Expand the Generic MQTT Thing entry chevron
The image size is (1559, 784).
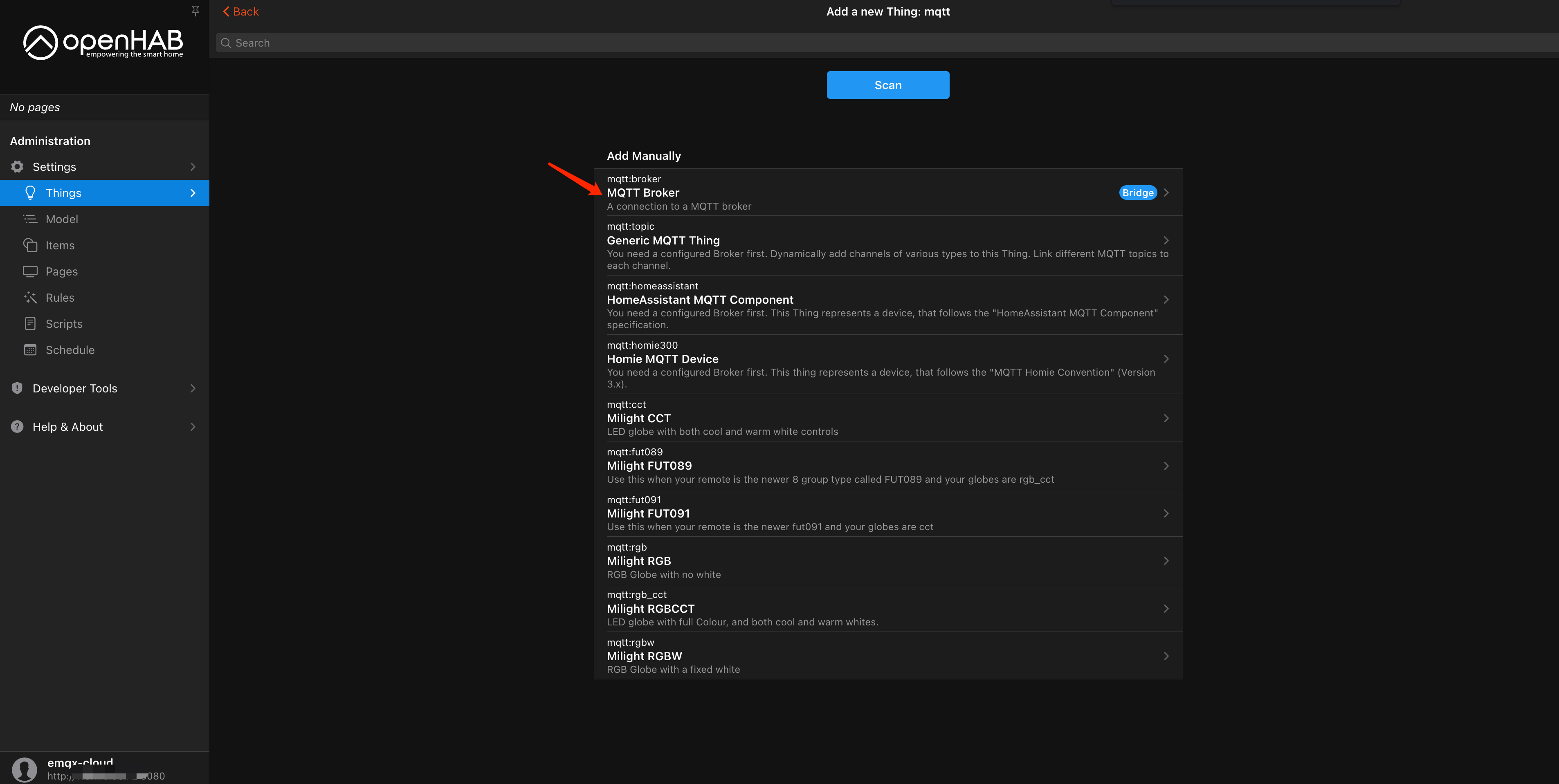(1167, 240)
